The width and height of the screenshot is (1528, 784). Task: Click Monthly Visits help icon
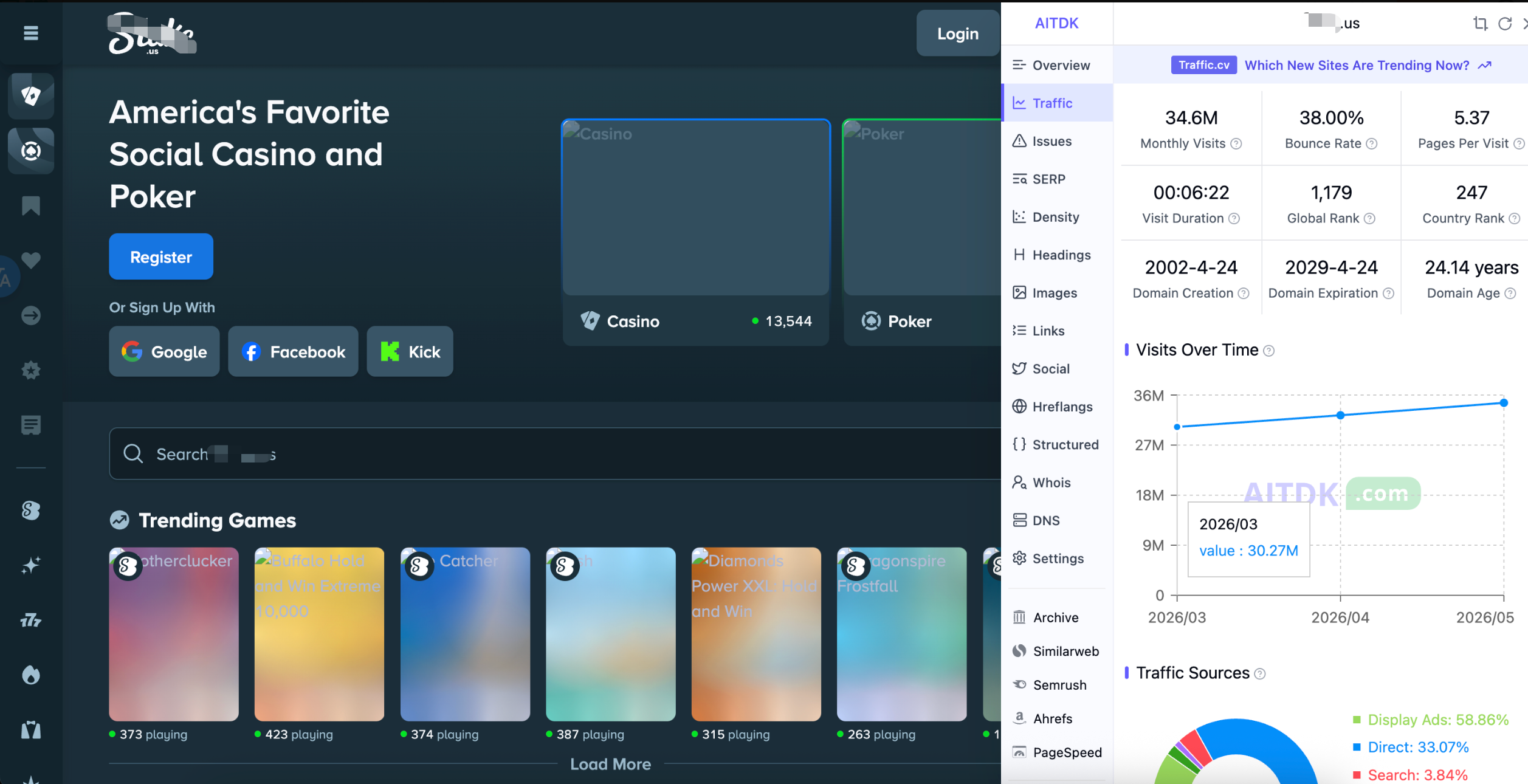click(1236, 144)
